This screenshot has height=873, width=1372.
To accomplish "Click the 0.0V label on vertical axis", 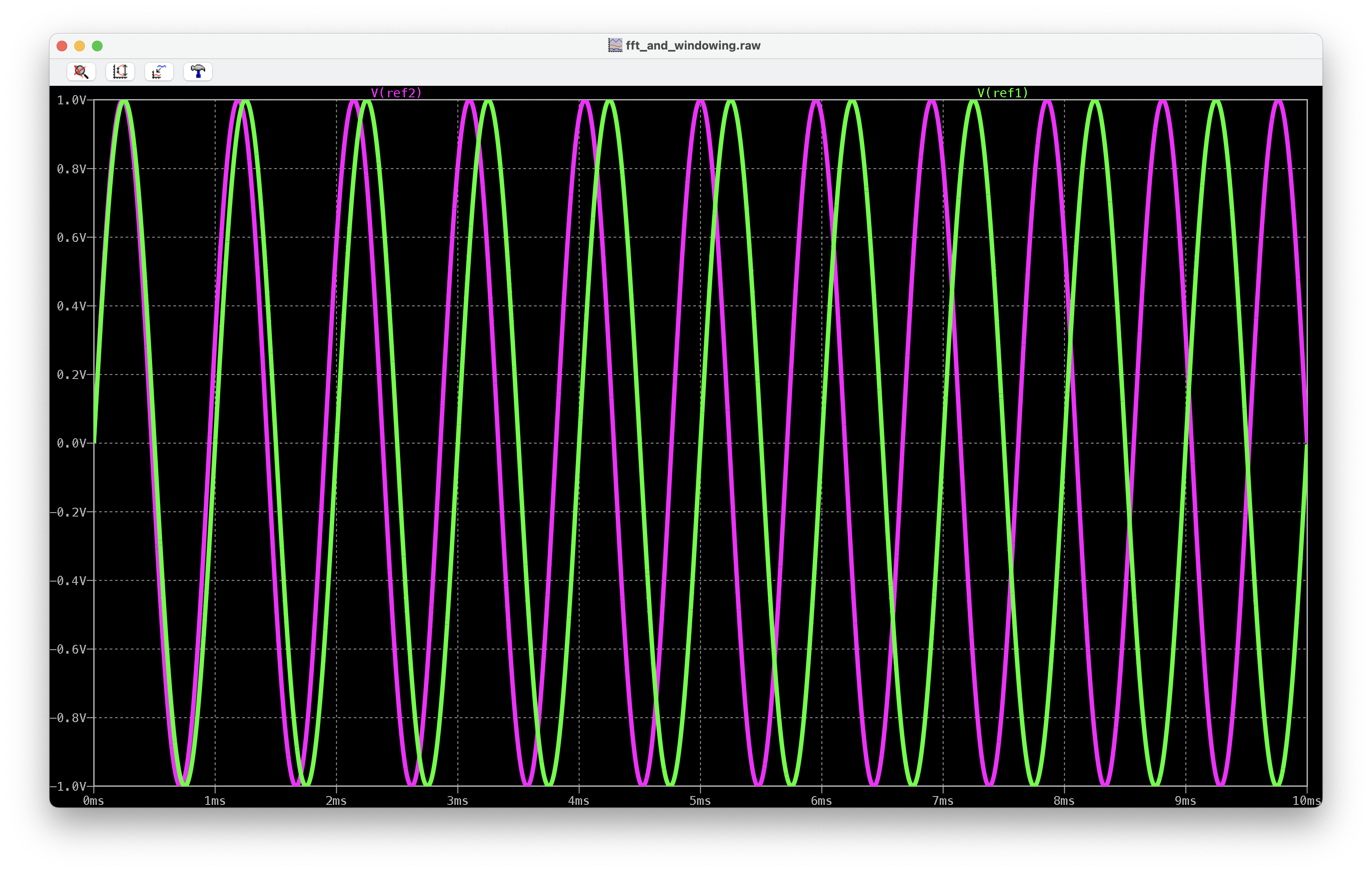I will (71, 443).
